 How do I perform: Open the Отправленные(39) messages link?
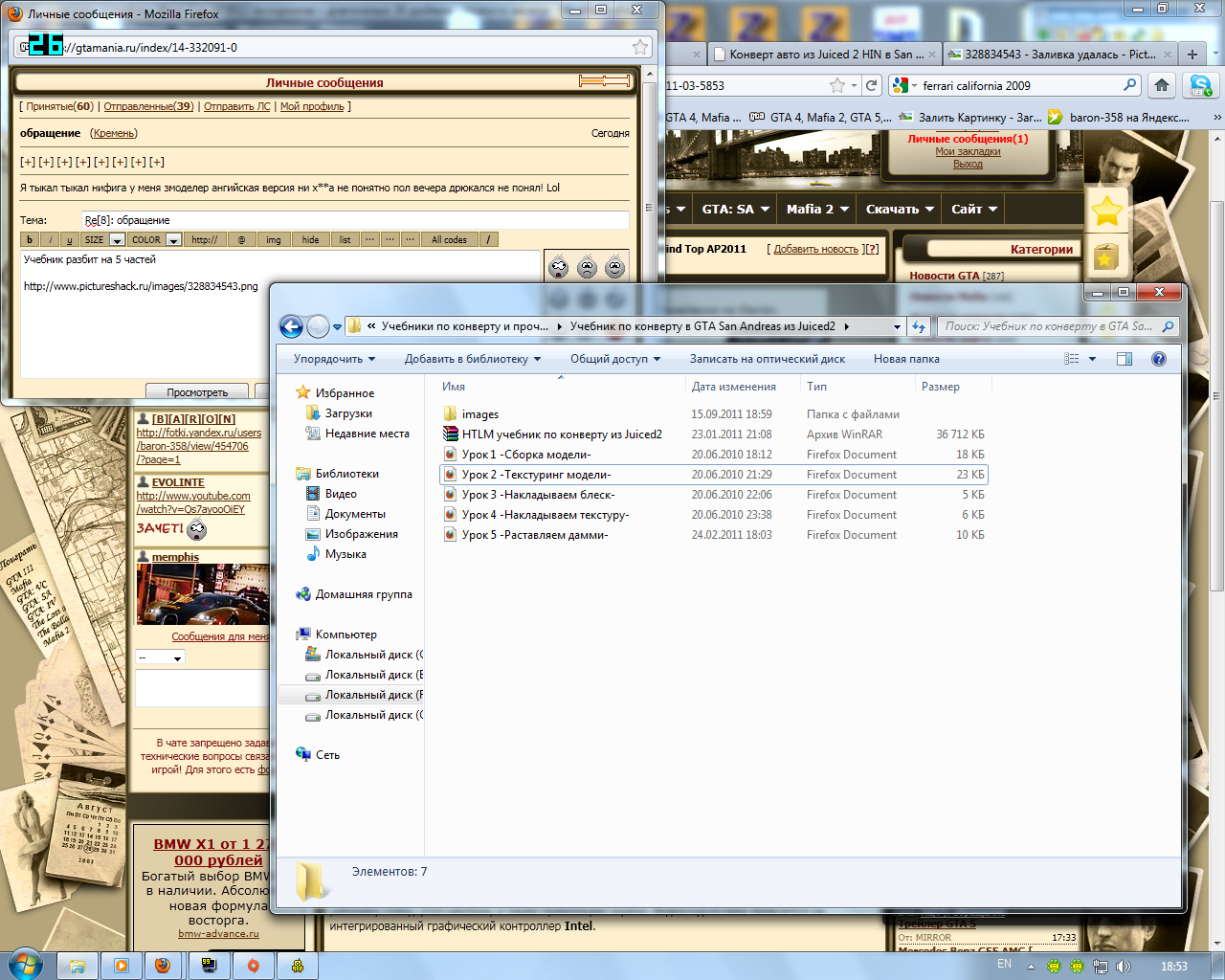(x=148, y=106)
